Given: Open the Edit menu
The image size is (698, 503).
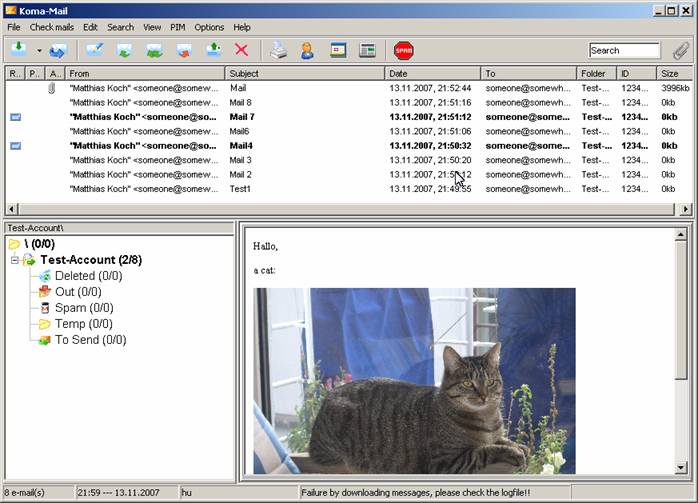Looking at the screenshot, I should click(90, 27).
